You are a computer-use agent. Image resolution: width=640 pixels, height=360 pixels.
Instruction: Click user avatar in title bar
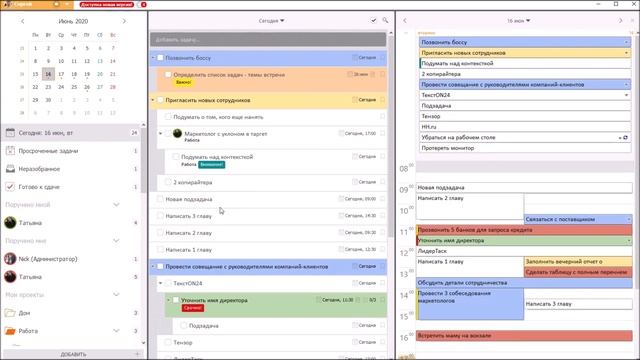pyautogui.click(x=7, y=4)
